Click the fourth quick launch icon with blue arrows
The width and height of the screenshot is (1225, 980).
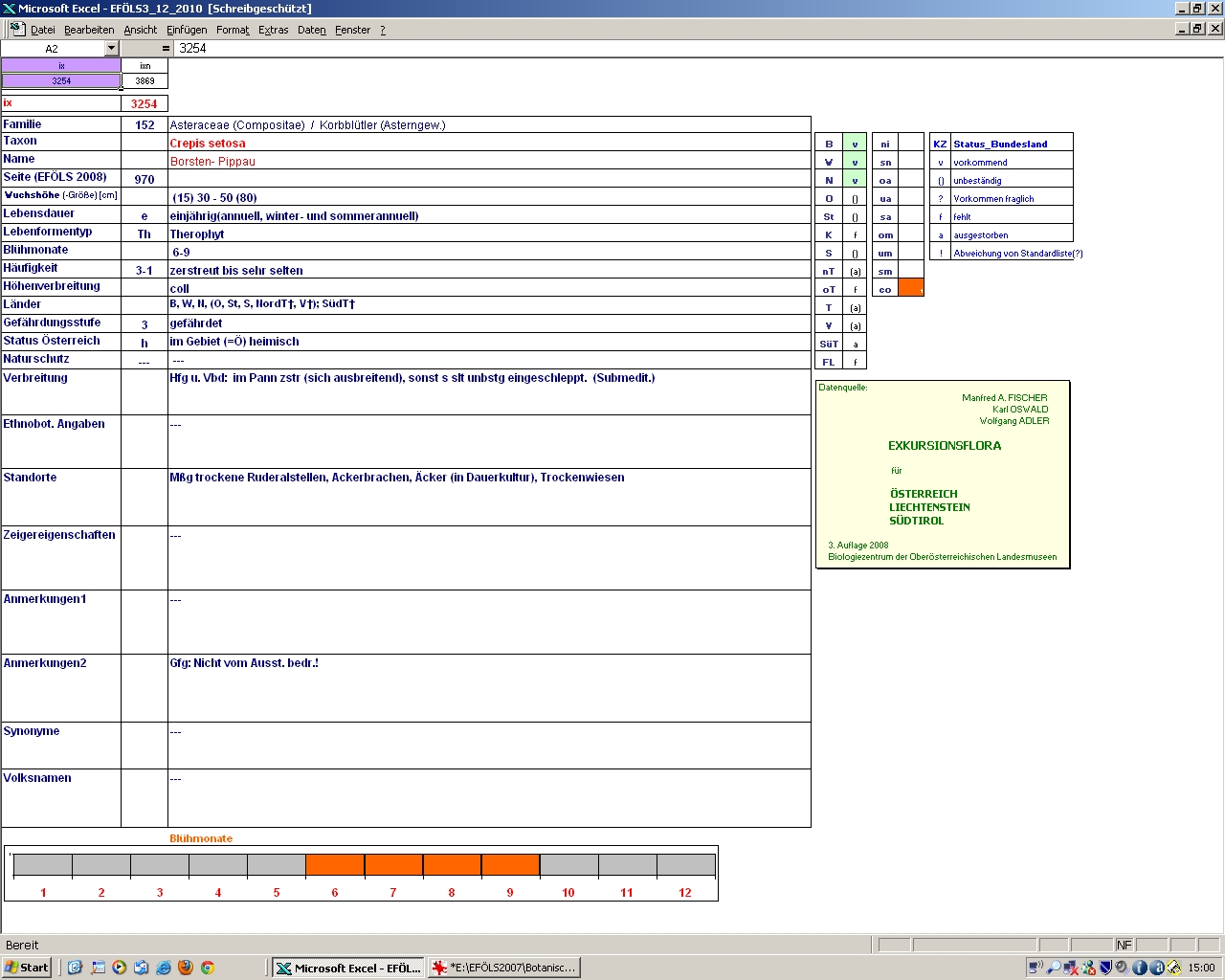pyautogui.click(x=142, y=968)
